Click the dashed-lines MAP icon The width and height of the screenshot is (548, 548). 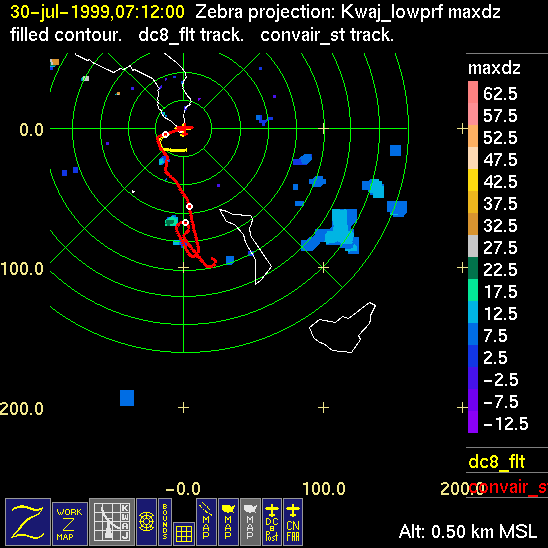206,521
